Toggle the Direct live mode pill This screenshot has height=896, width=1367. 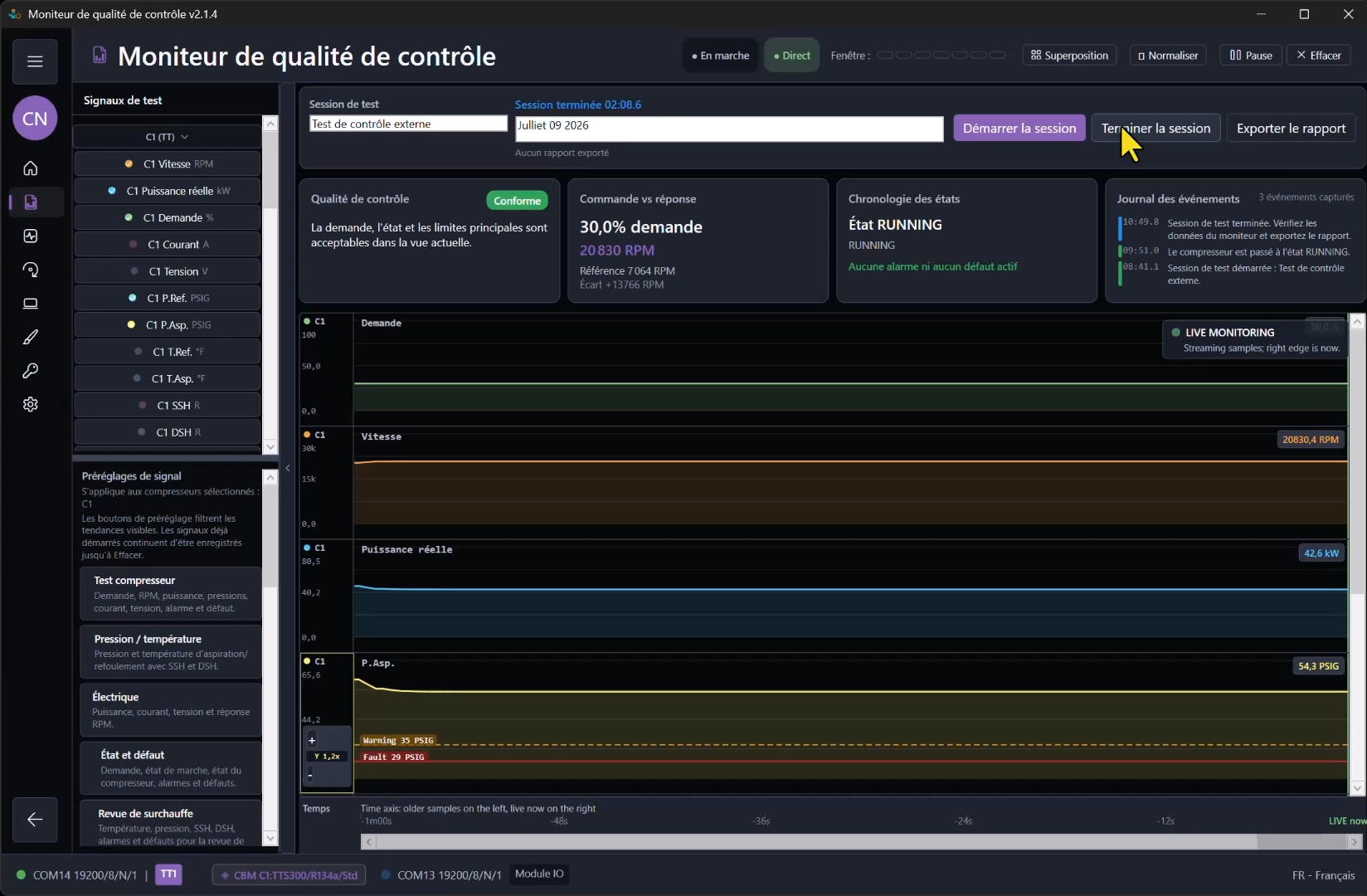click(x=791, y=56)
